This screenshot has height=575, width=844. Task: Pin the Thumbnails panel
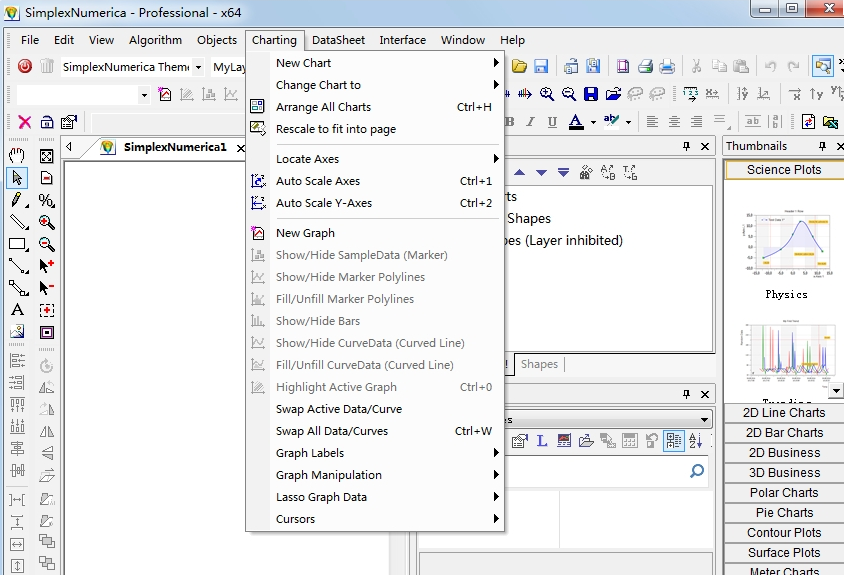point(822,146)
